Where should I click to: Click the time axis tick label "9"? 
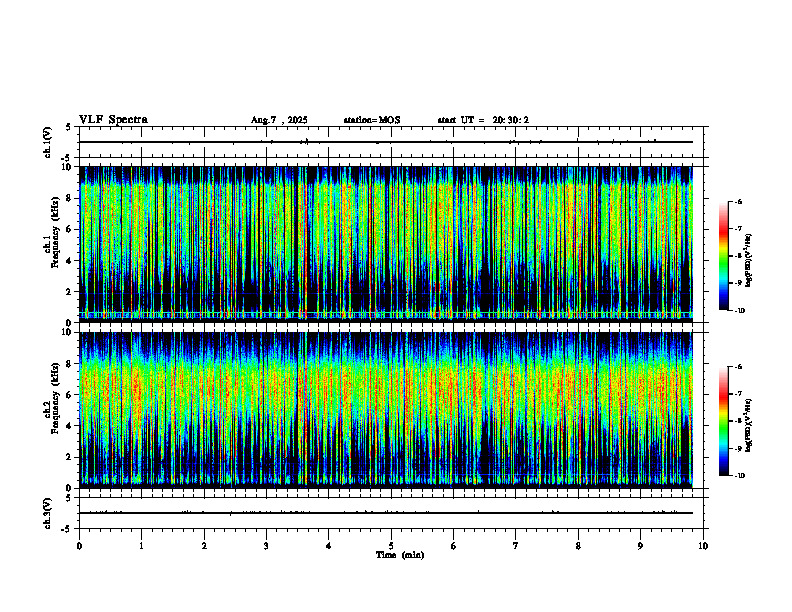[x=640, y=546]
